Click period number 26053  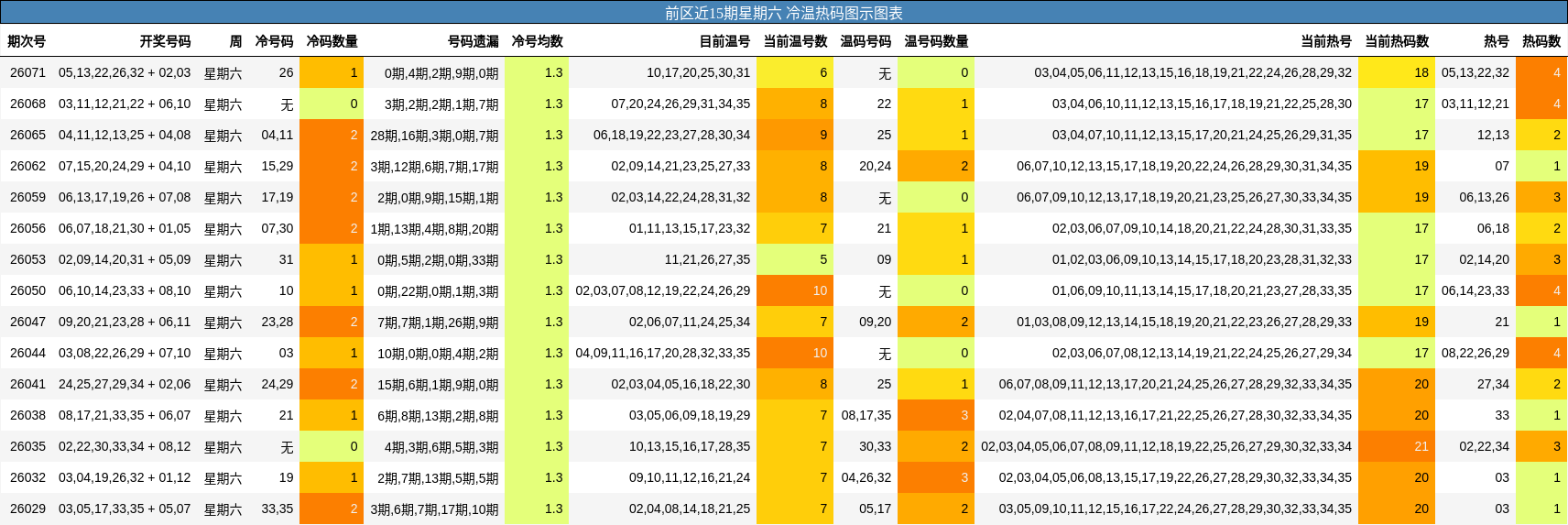[28, 259]
